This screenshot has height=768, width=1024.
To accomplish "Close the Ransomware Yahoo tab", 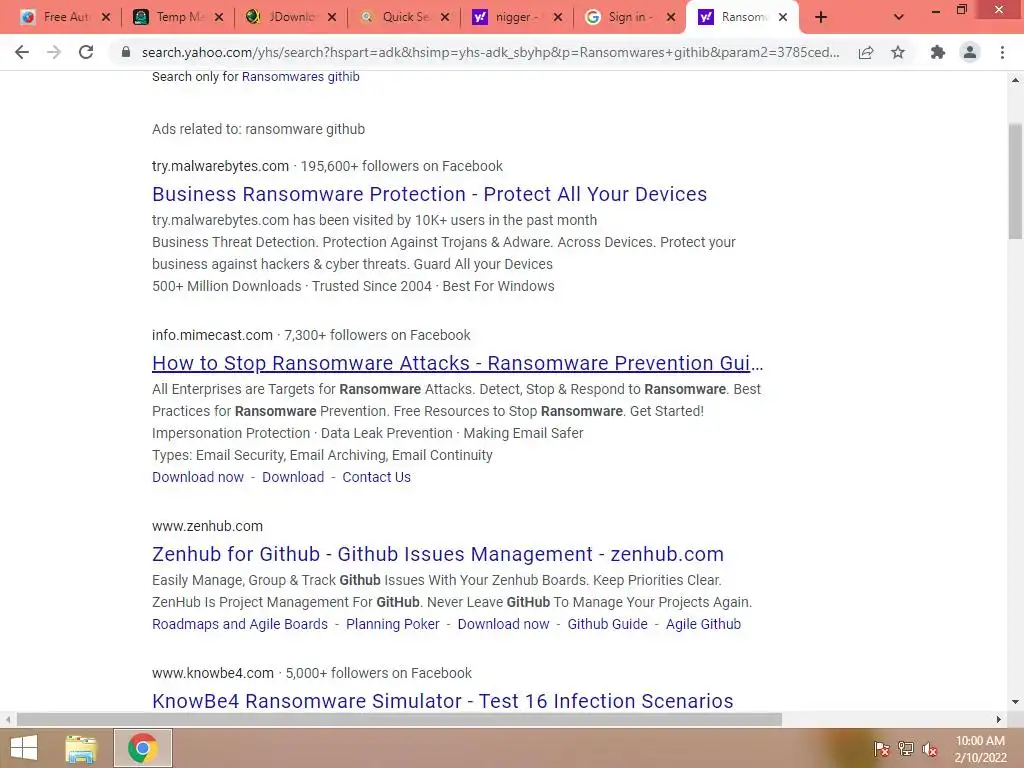I will [x=783, y=18].
